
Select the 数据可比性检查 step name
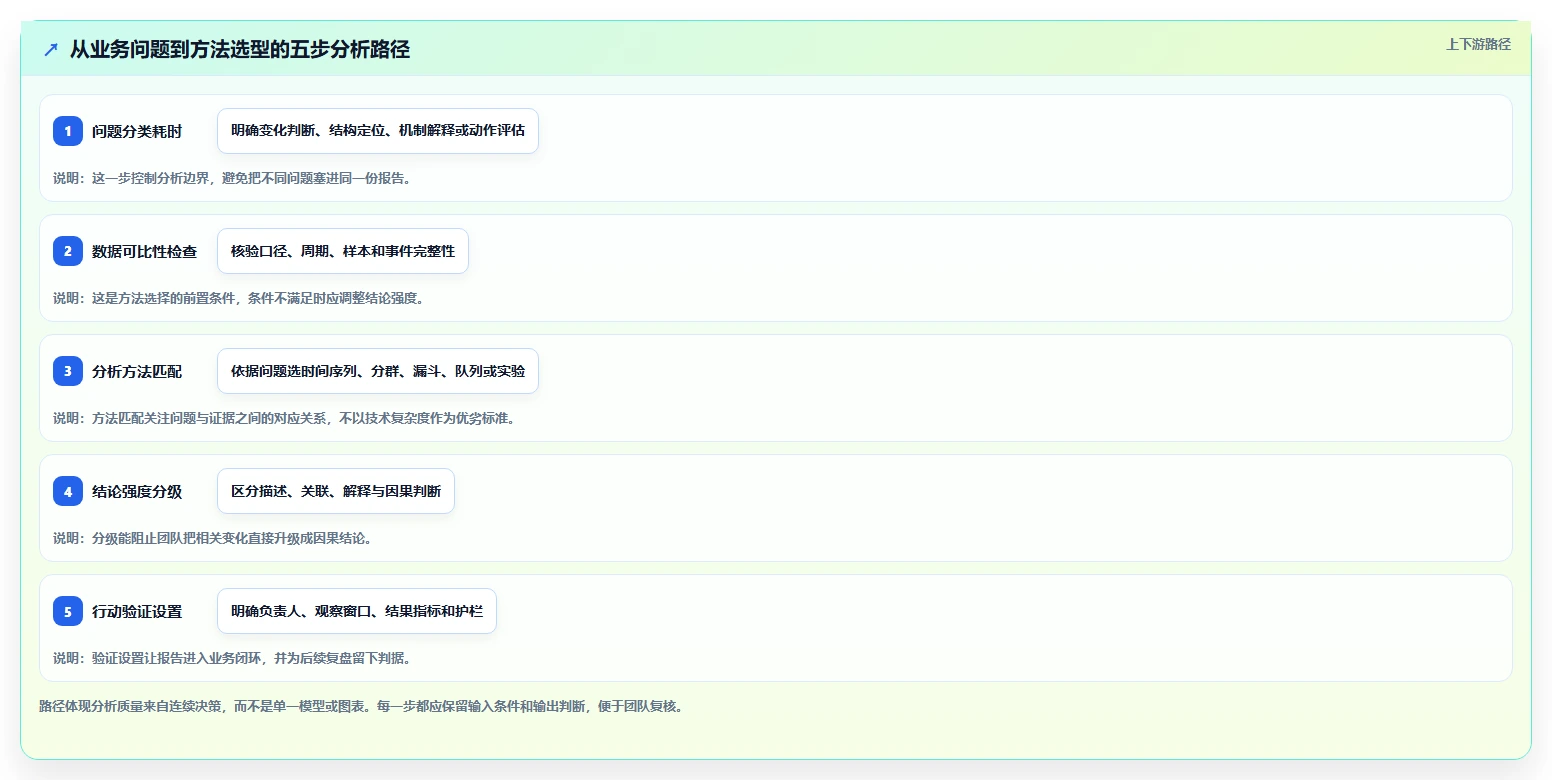pyautogui.click(x=144, y=251)
